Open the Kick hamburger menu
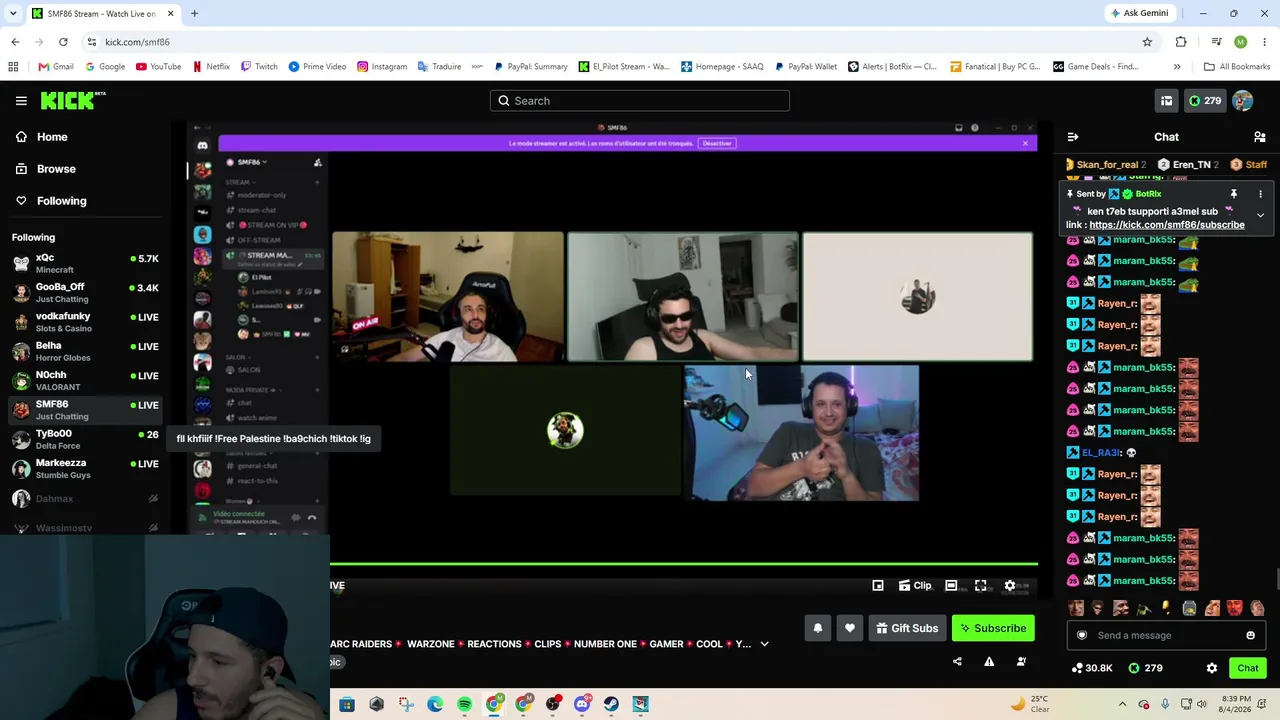The width and height of the screenshot is (1280, 720). (21, 101)
